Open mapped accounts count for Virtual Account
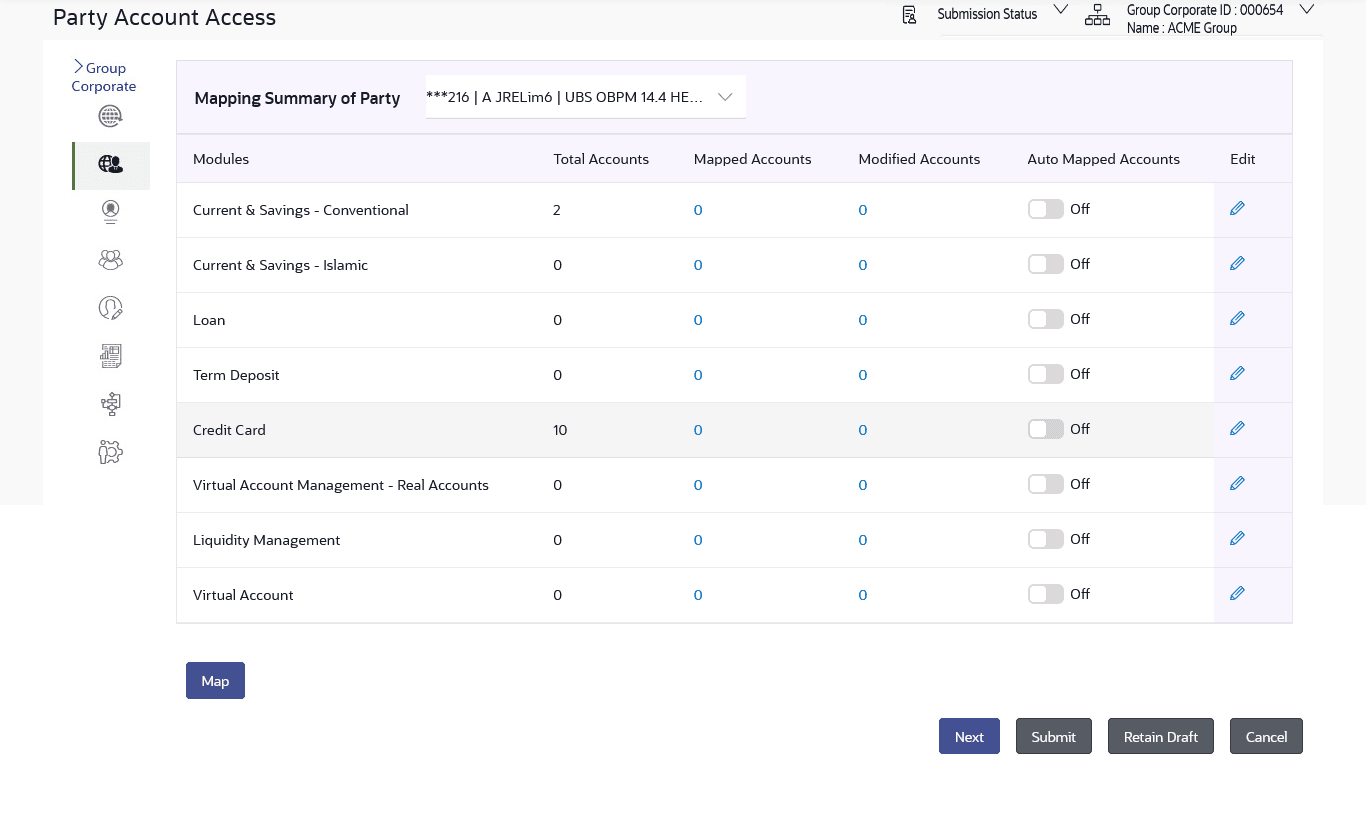1366x815 pixels. pos(698,595)
